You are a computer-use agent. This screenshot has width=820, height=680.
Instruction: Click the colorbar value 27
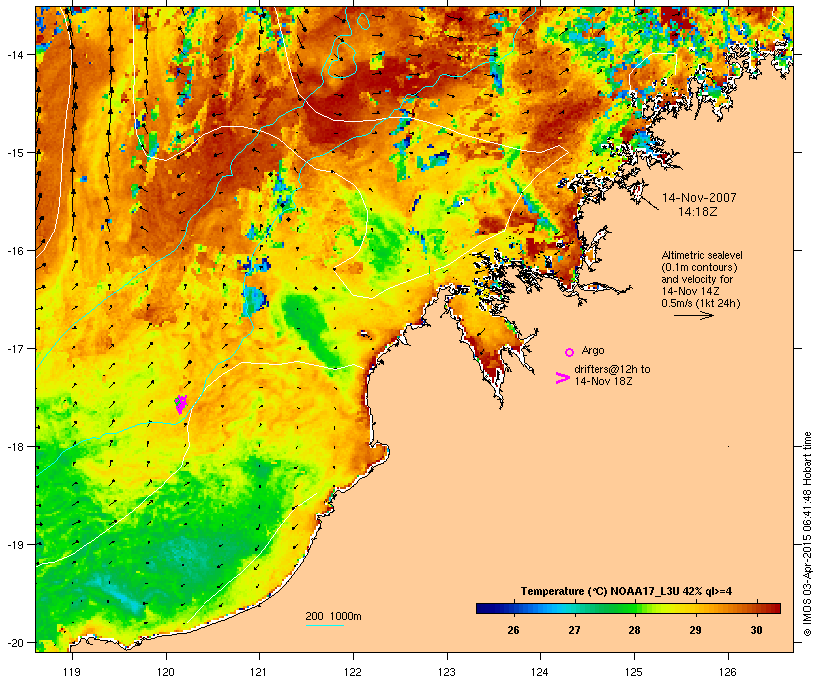(x=574, y=630)
